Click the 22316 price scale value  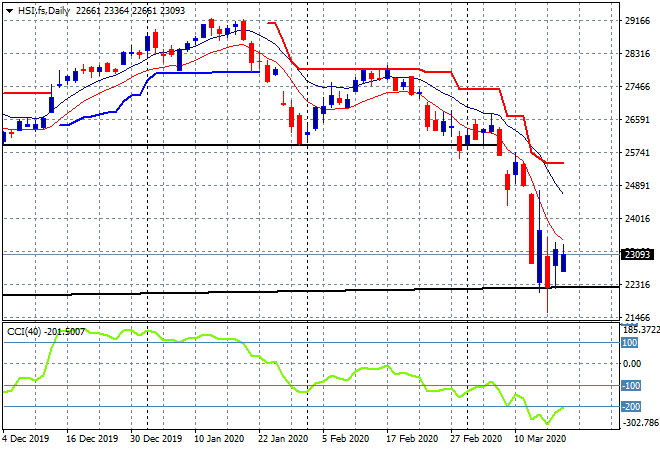coord(637,285)
